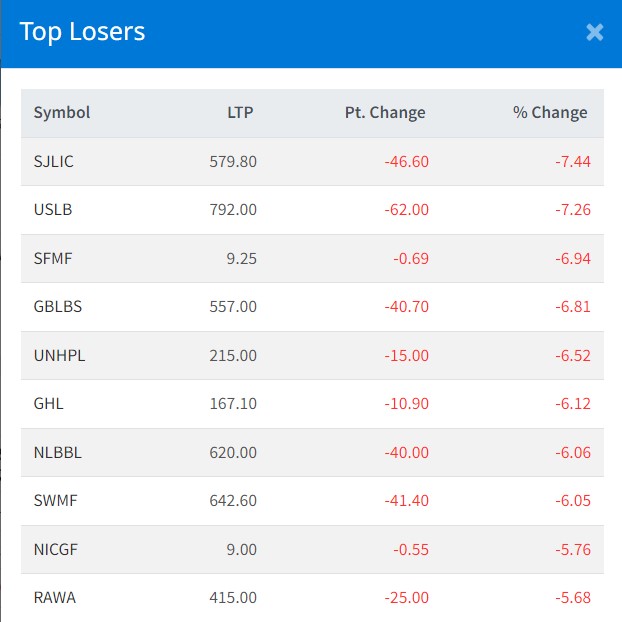
Task: Close the Top Losers dialog
Action: (594, 32)
